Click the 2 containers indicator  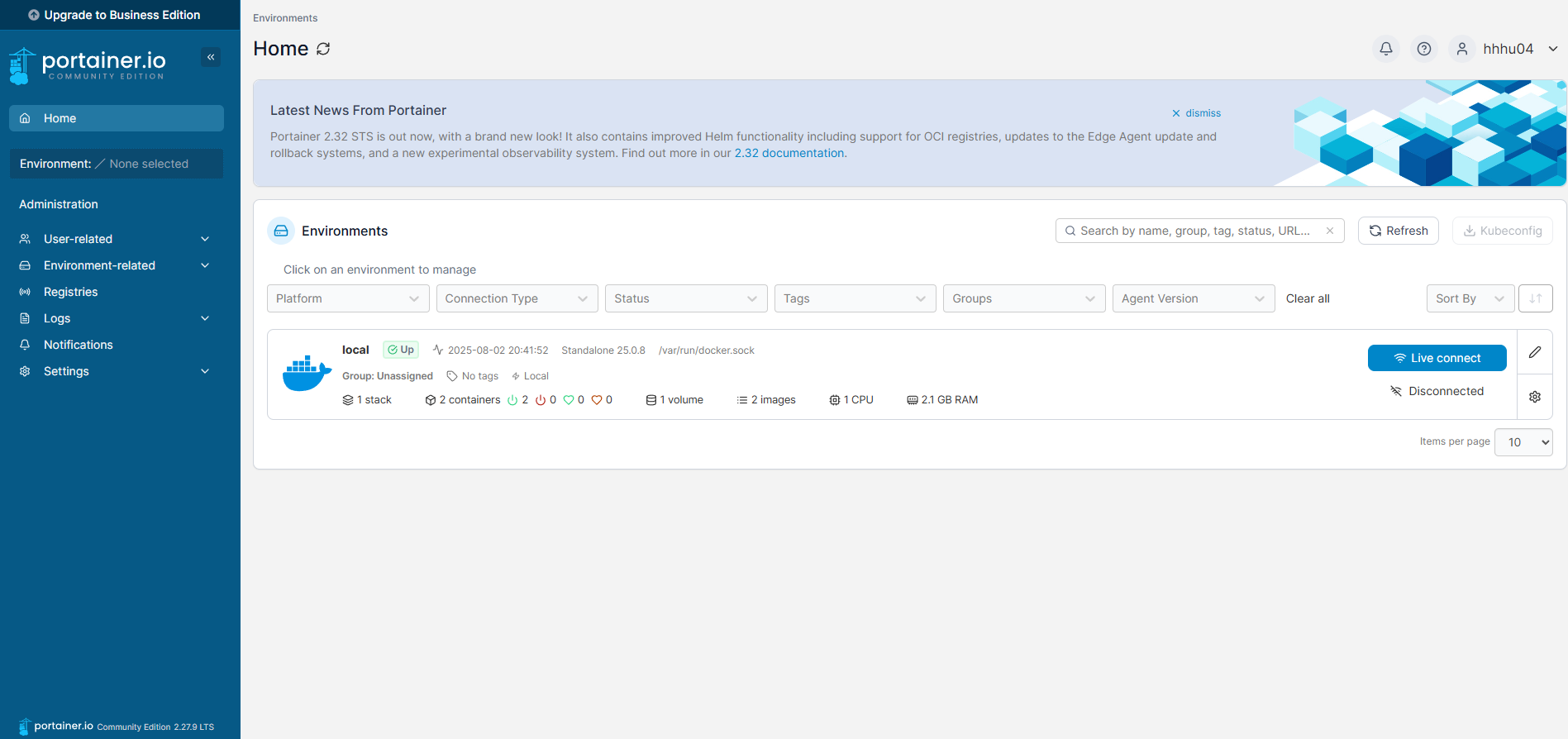[463, 400]
